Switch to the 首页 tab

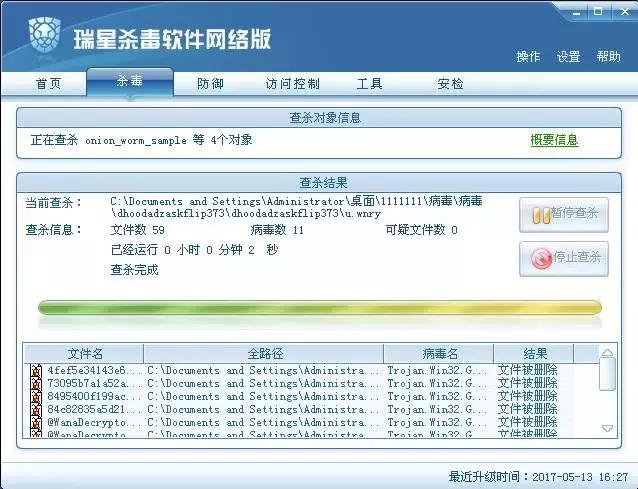(x=48, y=84)
